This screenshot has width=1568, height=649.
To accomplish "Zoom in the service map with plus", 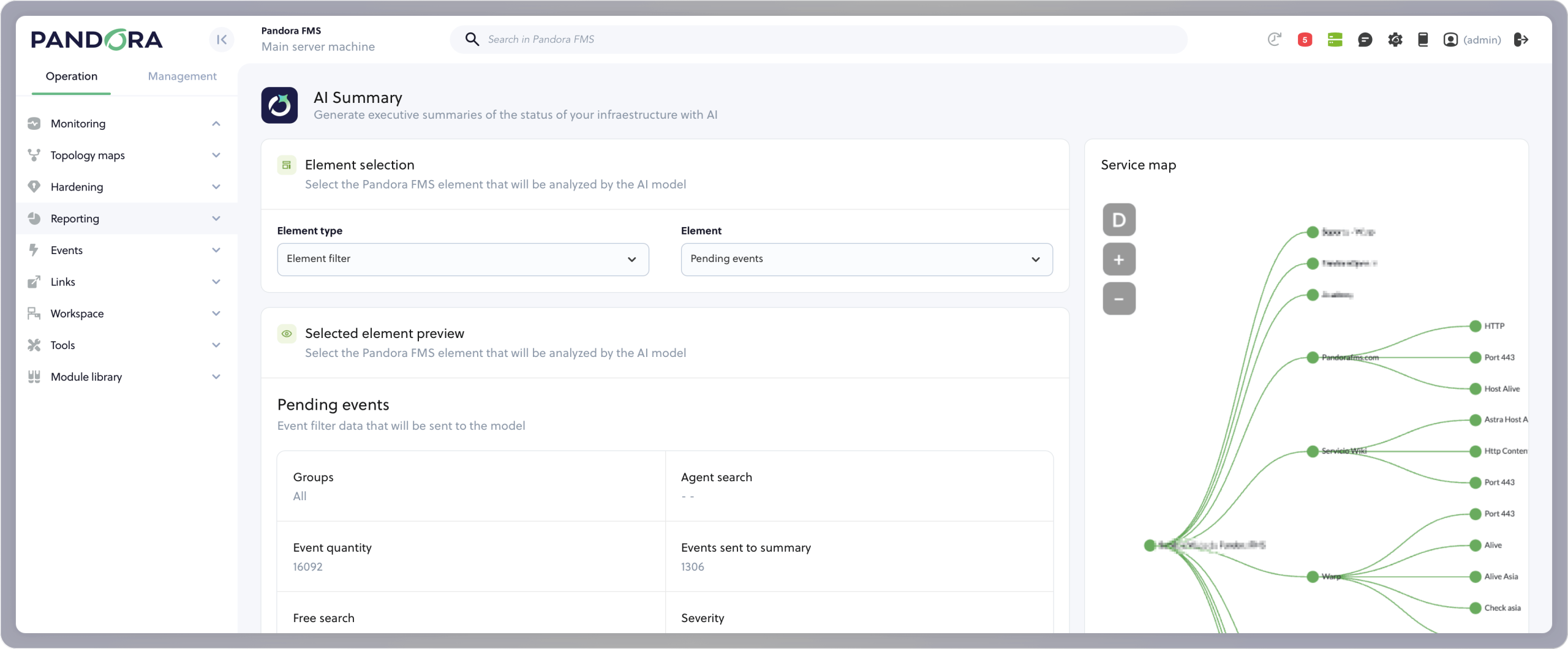I will pyautogui.click(x=1119, y=260).
